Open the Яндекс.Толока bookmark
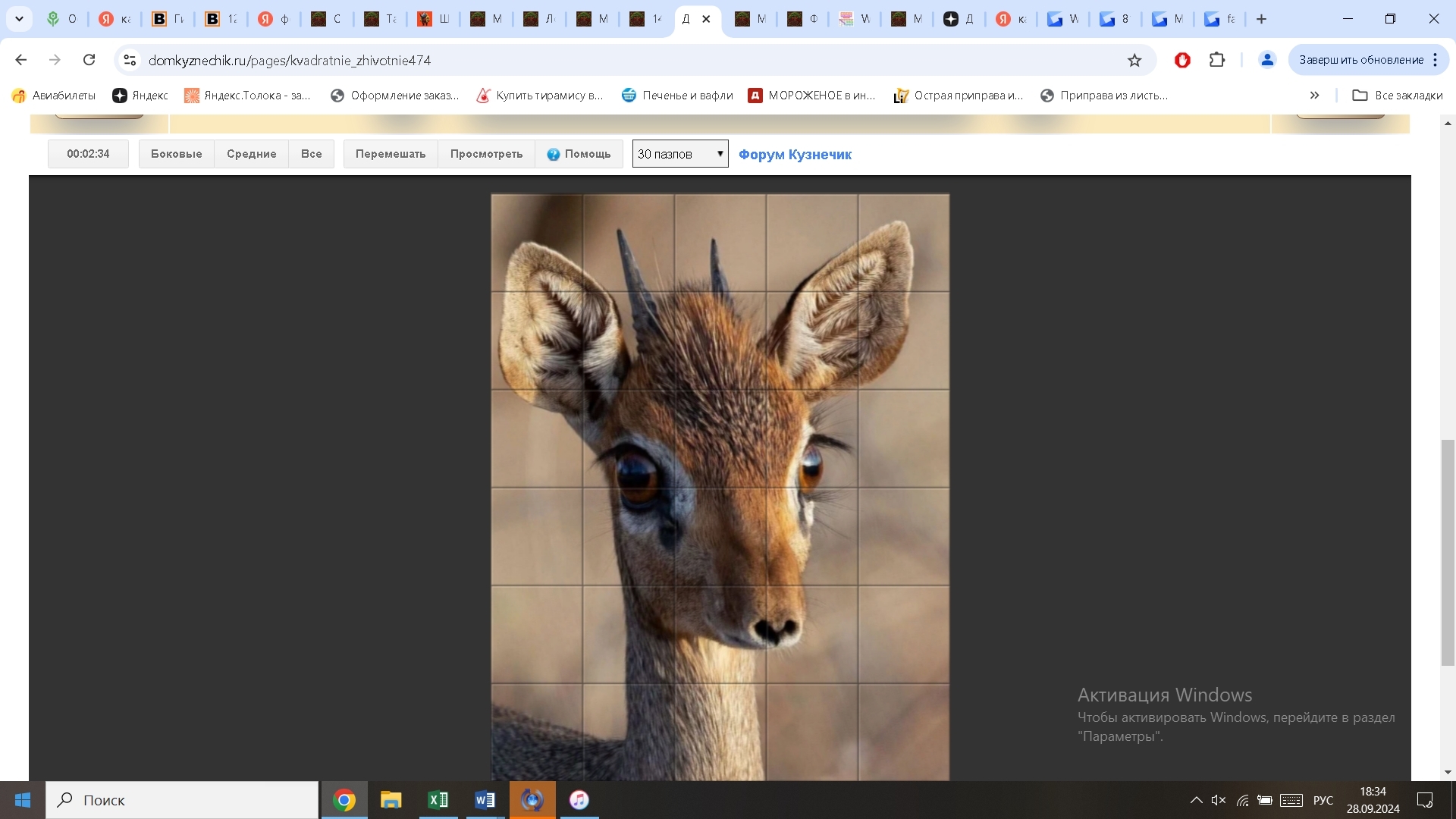Screen dimensions: 1456x819 point(247,96)
